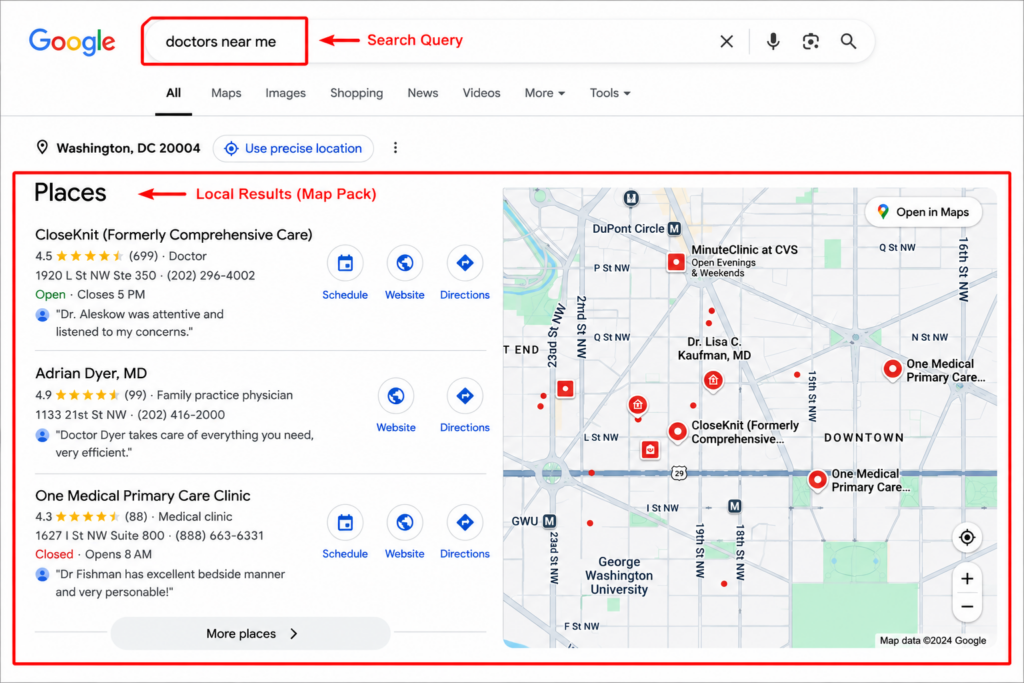1024x683 pixels.
Task: Click the address '1133 21st St NW'
Action: click(81, 415)
